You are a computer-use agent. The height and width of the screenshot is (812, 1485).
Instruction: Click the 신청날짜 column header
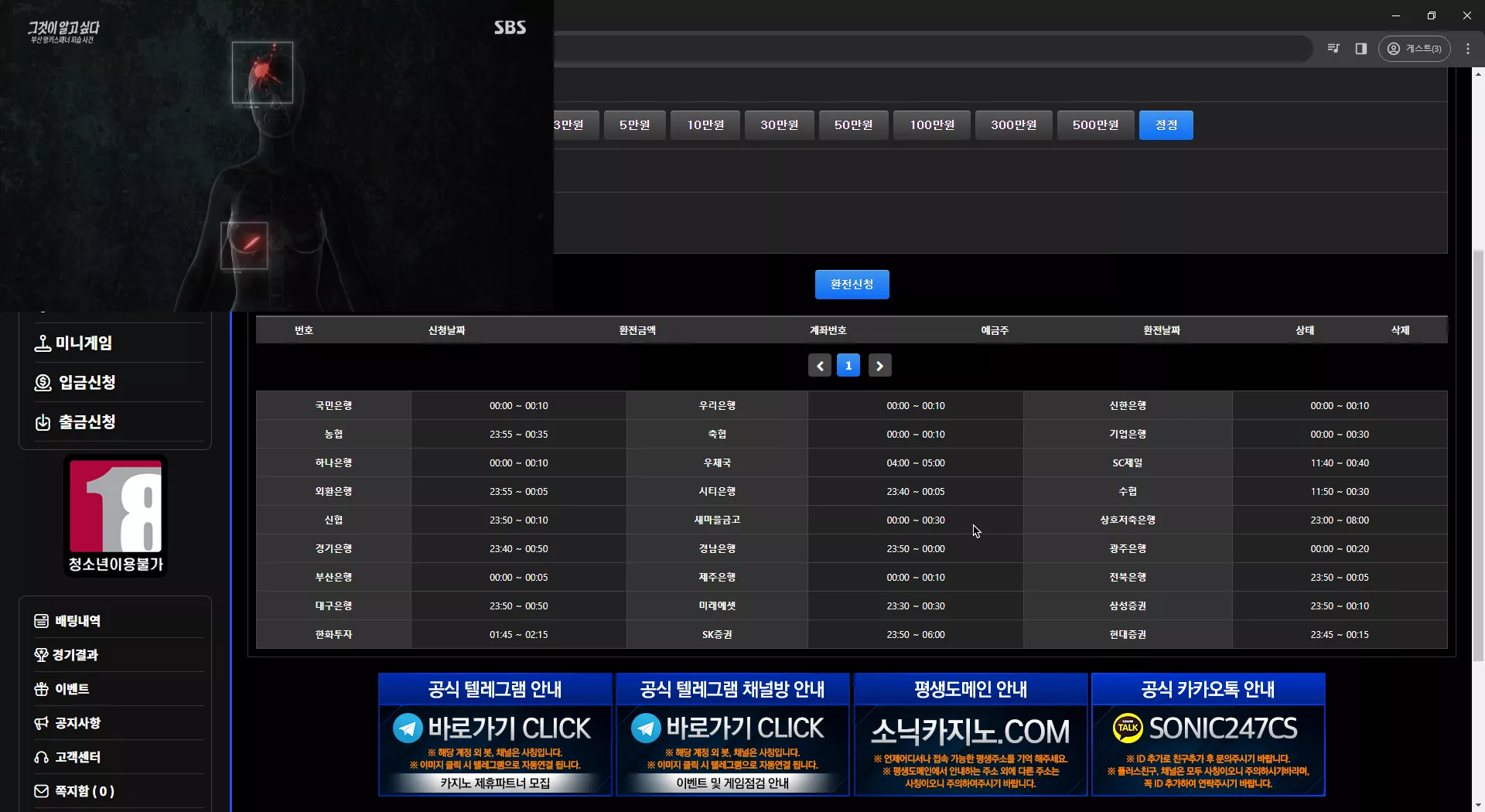click(446, 330)
